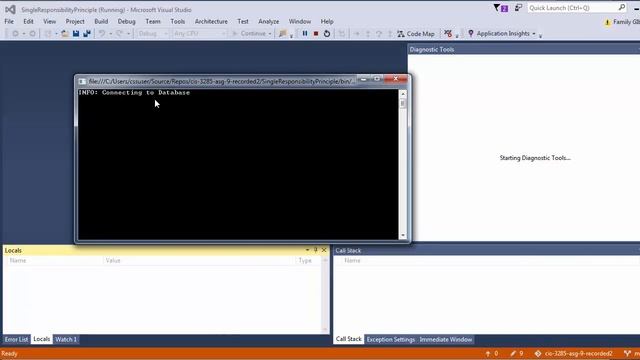Switch to the Locals tab

point(42,339)
